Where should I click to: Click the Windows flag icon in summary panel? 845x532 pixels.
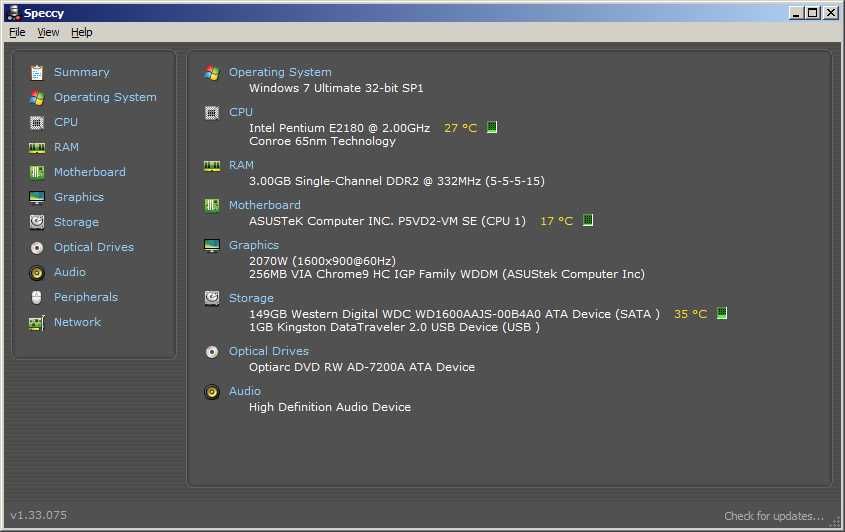coord(212,73)
